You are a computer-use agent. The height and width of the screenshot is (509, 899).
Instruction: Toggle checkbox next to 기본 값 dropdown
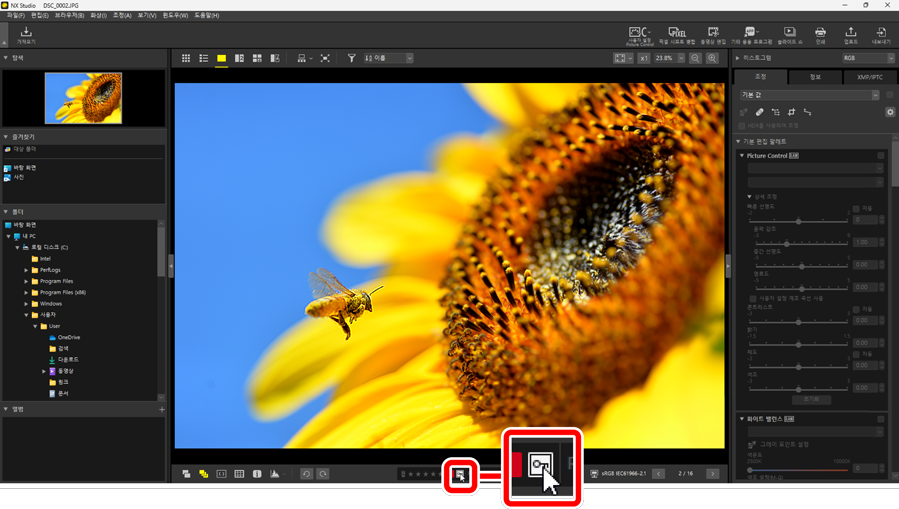tap(889, 95)
